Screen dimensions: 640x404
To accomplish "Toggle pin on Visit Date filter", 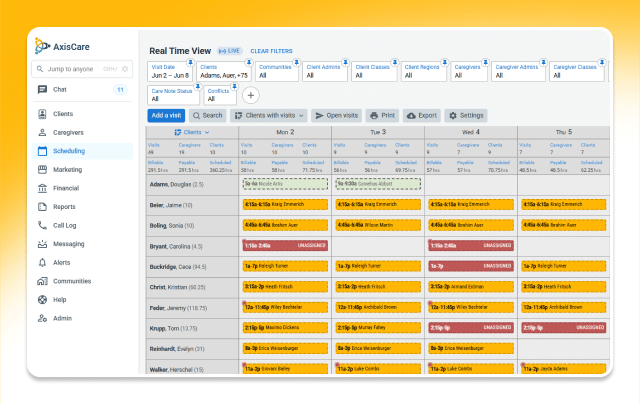I will [190, 62].
